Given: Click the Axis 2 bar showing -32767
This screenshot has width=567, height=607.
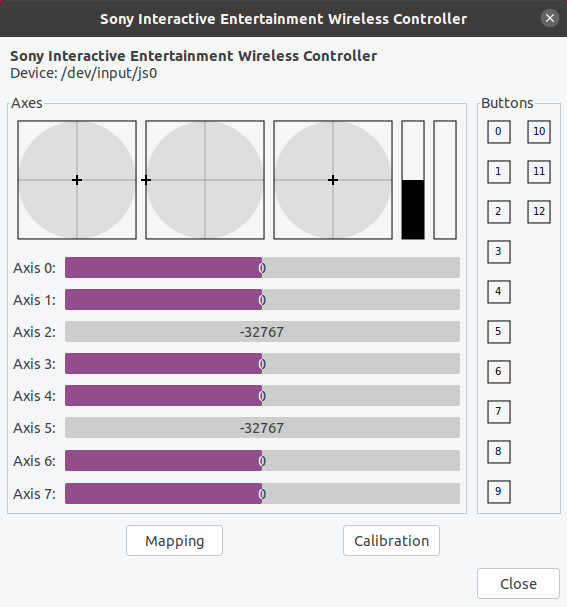Looking at the screenshot, I should pyautogui.click(x=262, y=332).
